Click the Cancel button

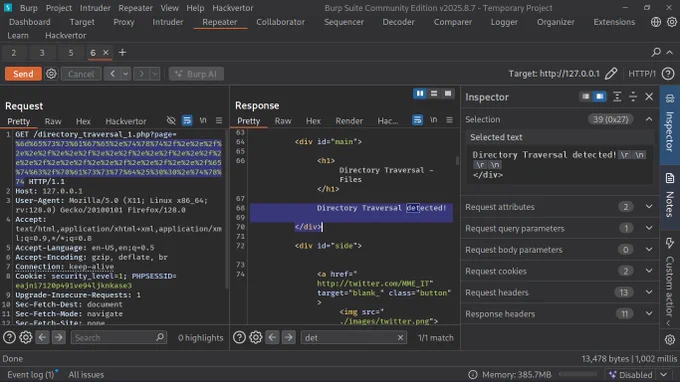click(x=81, y=74)
